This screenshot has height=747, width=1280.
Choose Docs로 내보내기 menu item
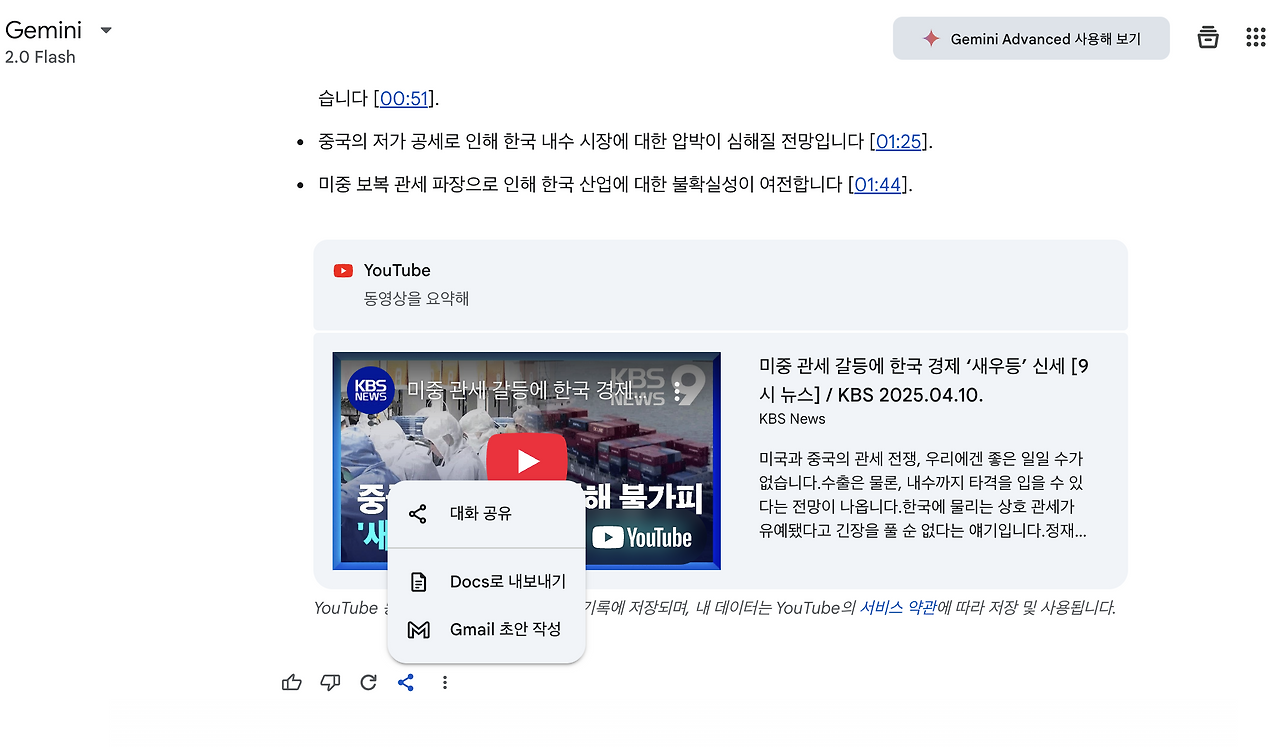coord(486,582)
